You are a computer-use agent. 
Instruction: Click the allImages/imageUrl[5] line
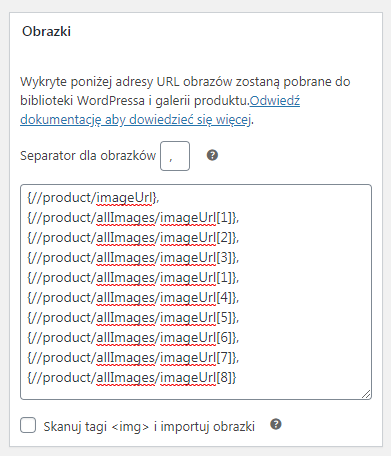[133, 318]
